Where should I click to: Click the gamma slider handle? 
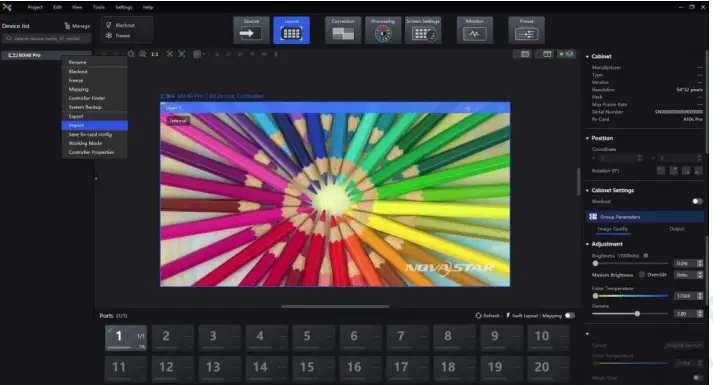pyautogui.click(x=638, y=314)
